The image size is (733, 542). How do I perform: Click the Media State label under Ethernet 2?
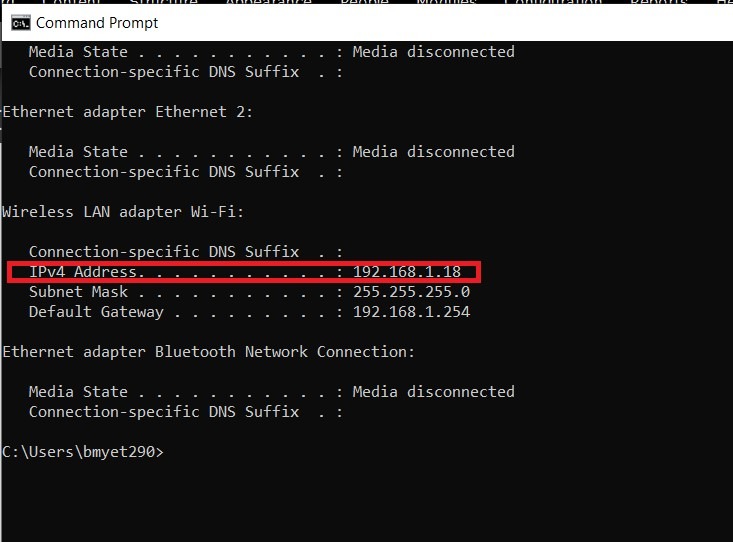pyautogui.click(x=78, y=152)
